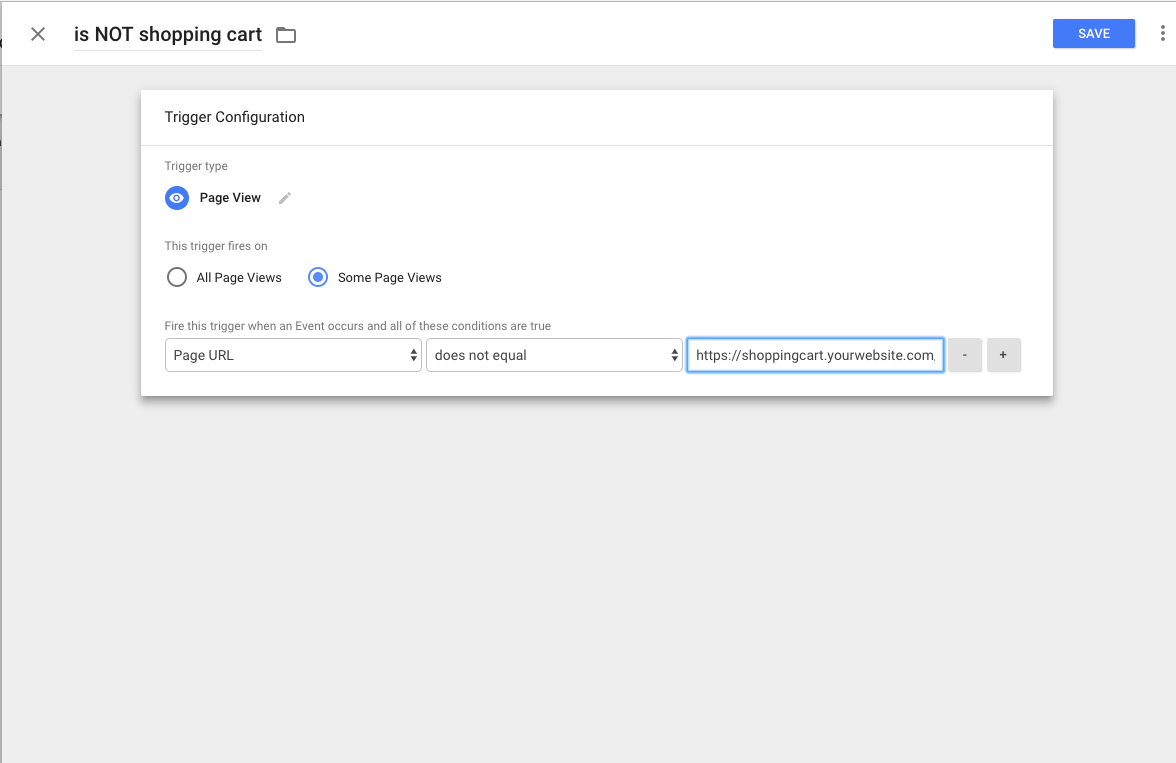Screen dimensions: 1176x763
Task: Click the X to close the trigger editor
Action: pos(37,33)
